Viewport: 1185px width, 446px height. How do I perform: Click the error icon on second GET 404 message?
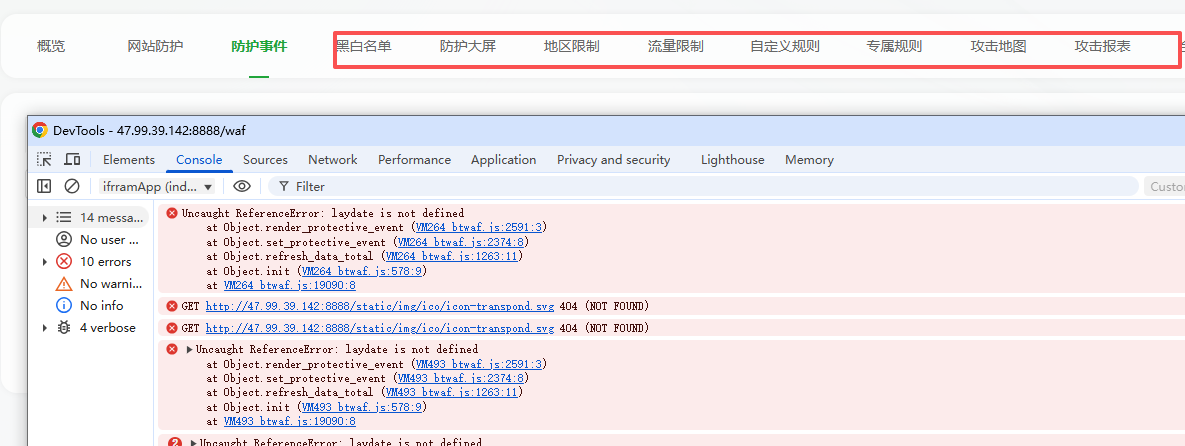pyautogui.click(x=172, y=328)
